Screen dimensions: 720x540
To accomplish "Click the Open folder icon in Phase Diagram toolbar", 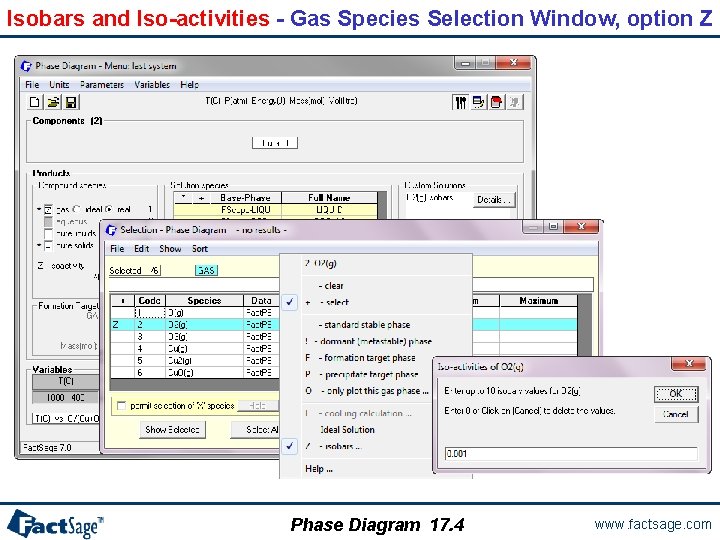I will point(53,102).
